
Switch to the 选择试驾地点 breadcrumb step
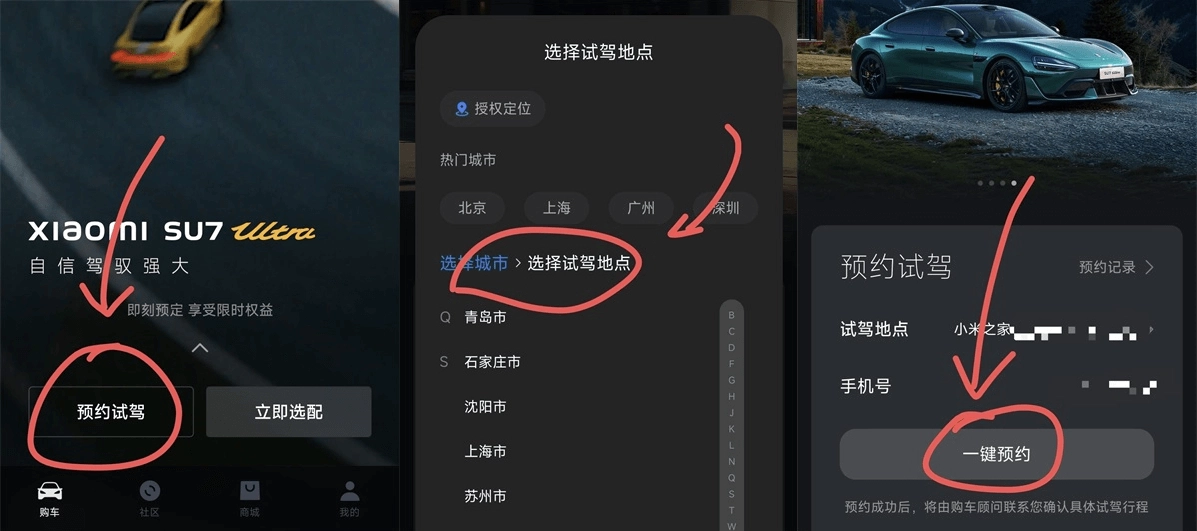point(579,263)
